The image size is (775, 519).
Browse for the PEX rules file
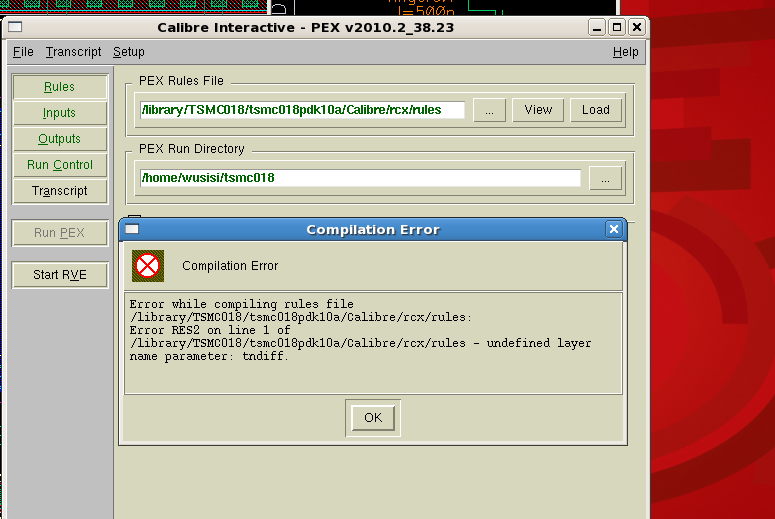489,110
